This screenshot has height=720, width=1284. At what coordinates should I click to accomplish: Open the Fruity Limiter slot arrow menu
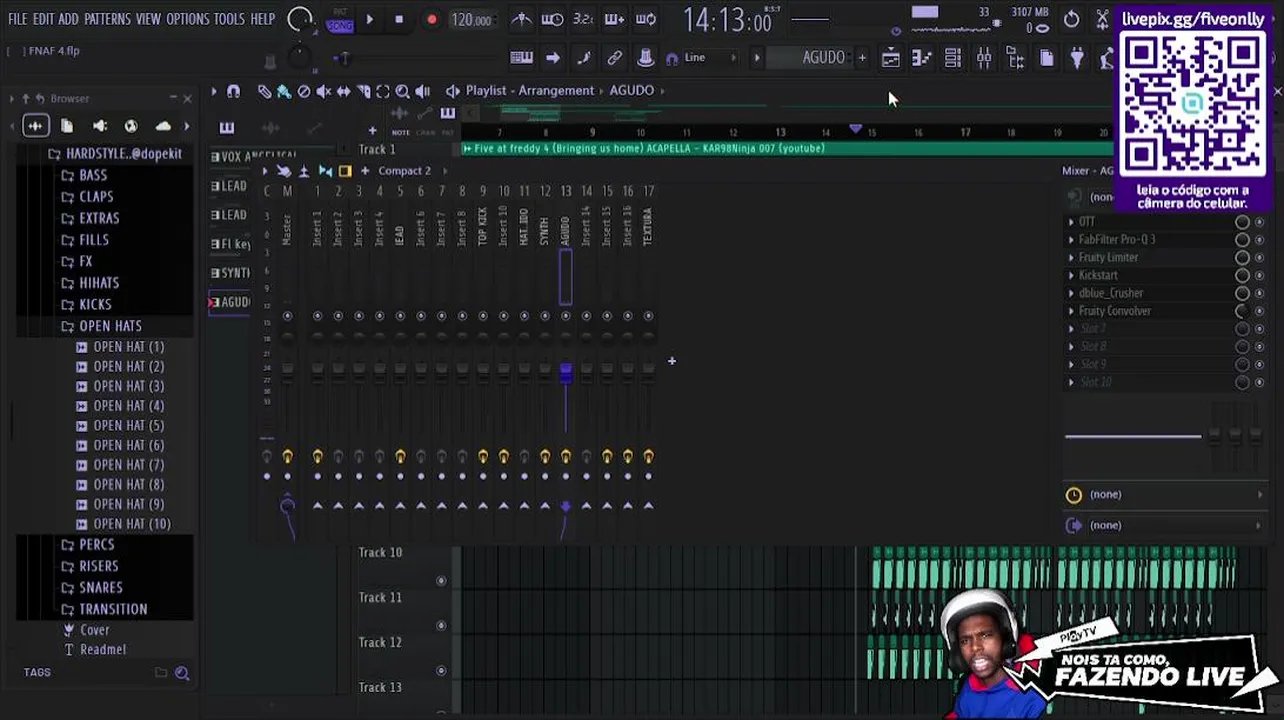coord(1071,258)
